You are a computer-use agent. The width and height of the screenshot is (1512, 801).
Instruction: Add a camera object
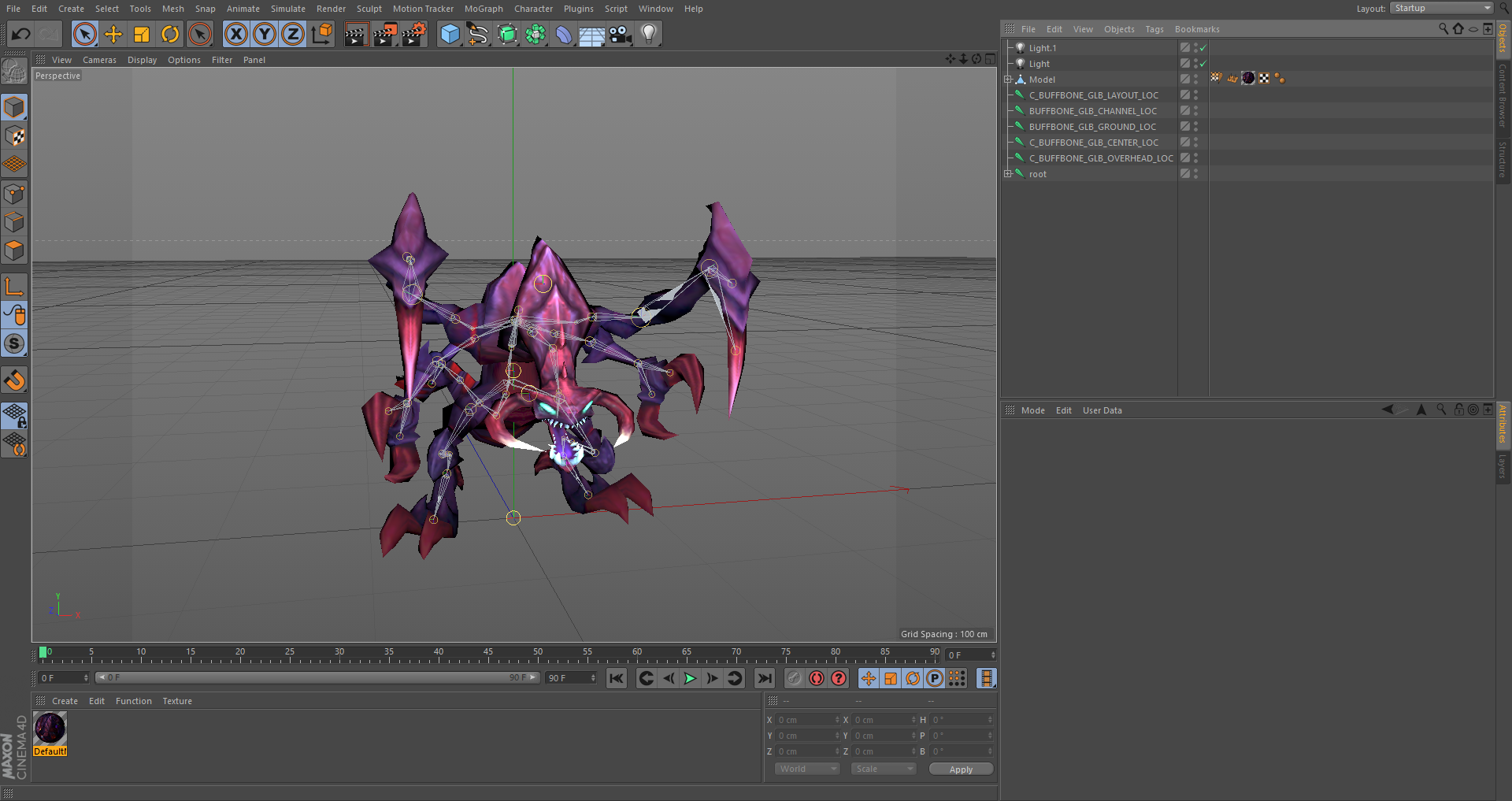pos(621,34)
